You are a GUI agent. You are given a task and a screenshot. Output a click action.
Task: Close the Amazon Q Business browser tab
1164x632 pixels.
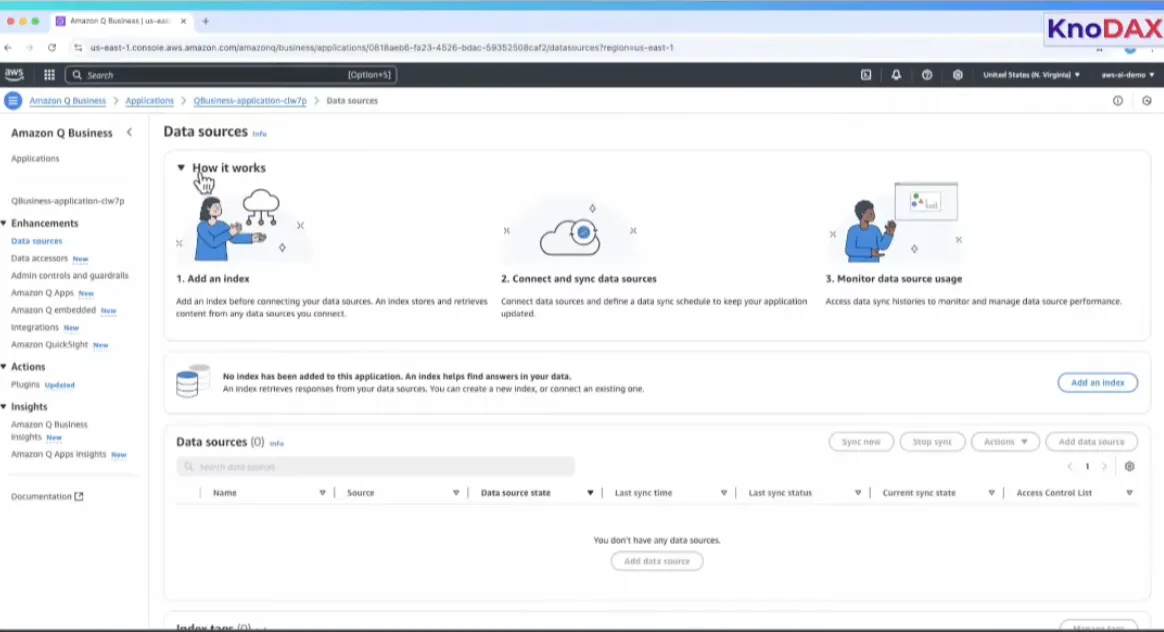click(183, 22)
